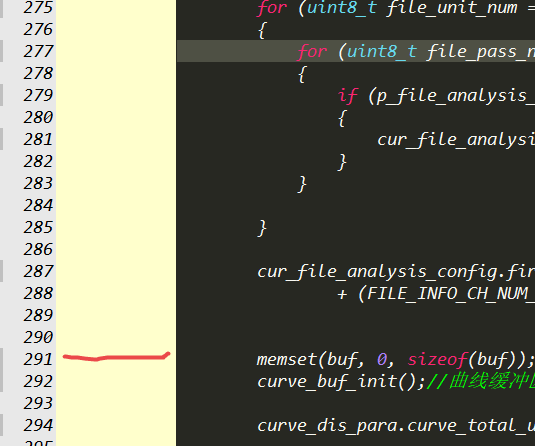Image resolution: width=535 pixels, height=446 pixels.
Task: Click line number 276 in the gutter
Action: click(x=38, y=29)
